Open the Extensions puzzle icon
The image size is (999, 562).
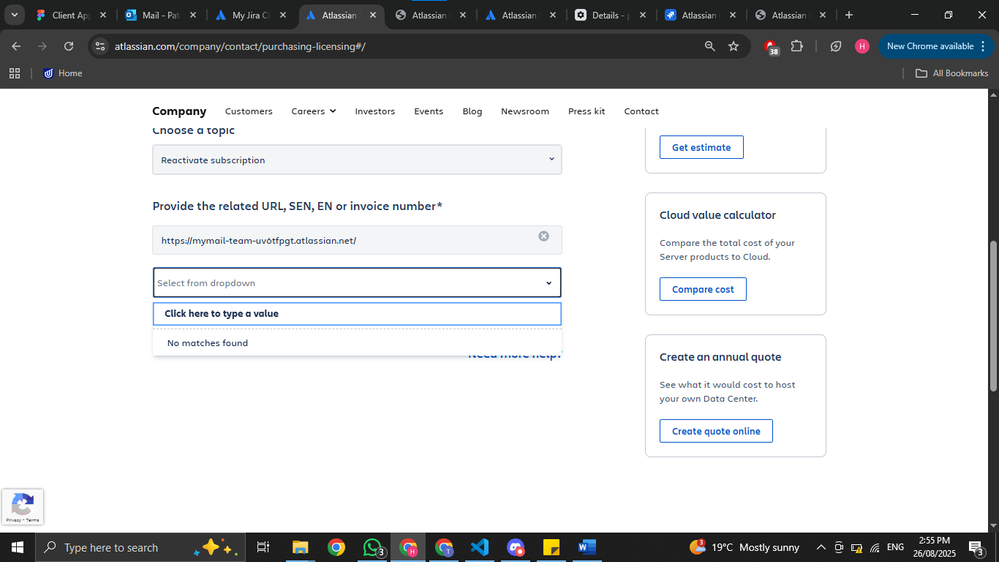[796, 46]
